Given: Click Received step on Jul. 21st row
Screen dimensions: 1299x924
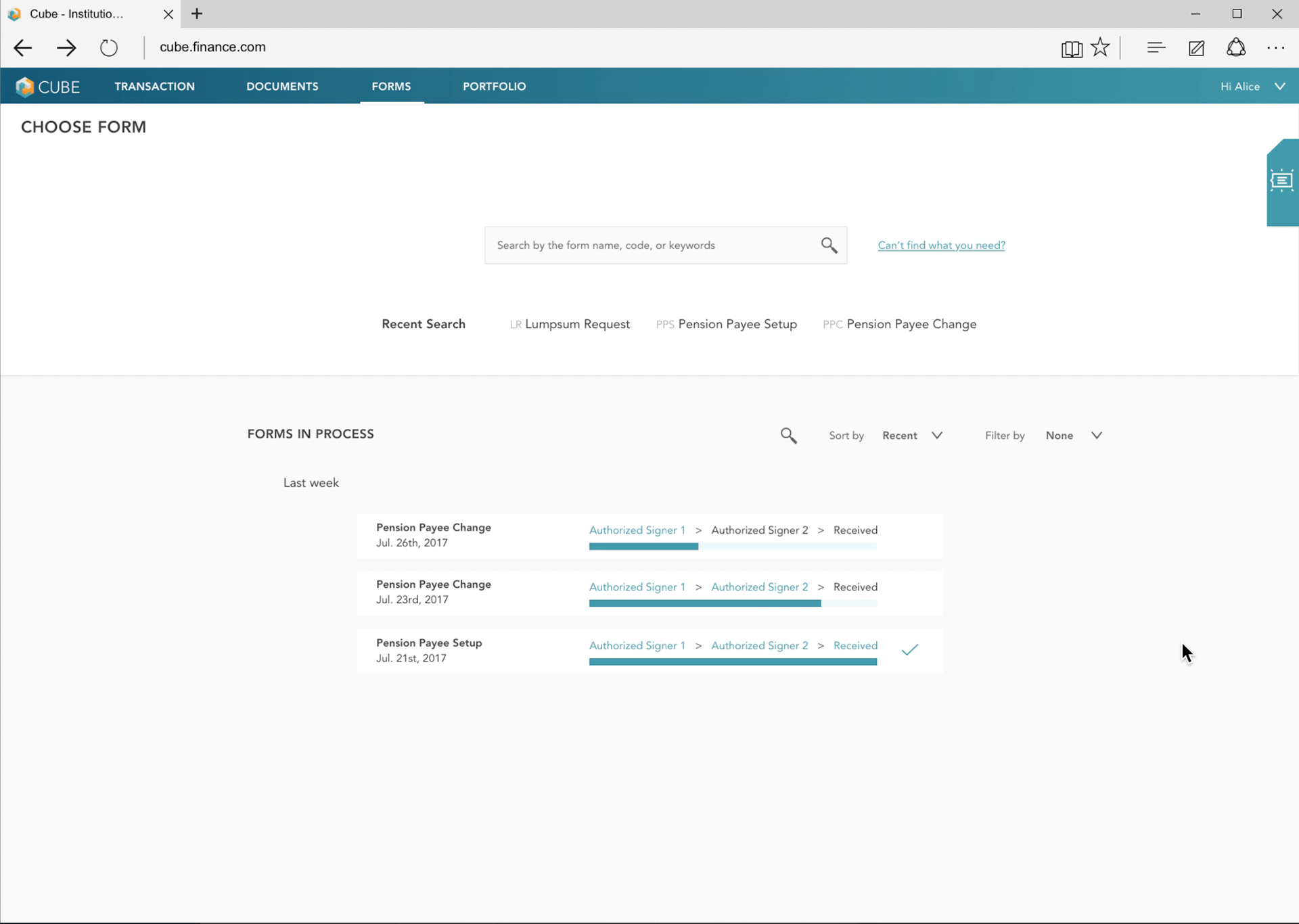Looking at the screenshot, I should (x=855, y=646).
